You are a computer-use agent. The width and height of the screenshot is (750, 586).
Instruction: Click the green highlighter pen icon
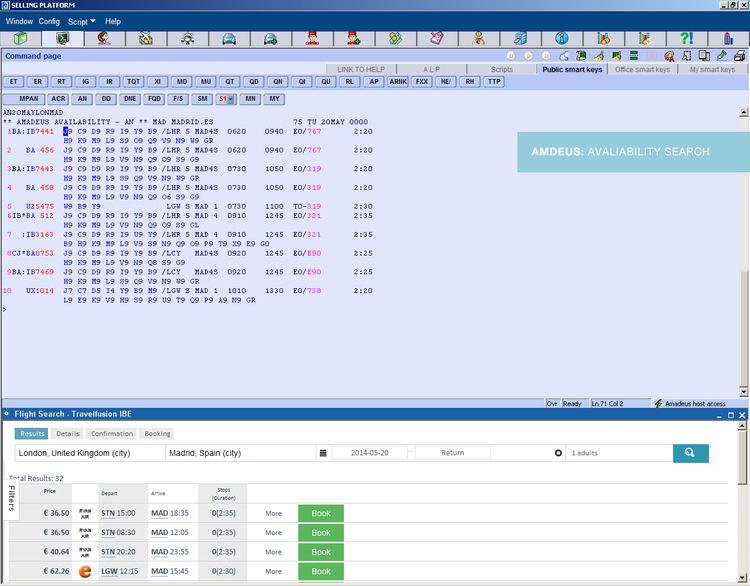click(722, 56)
